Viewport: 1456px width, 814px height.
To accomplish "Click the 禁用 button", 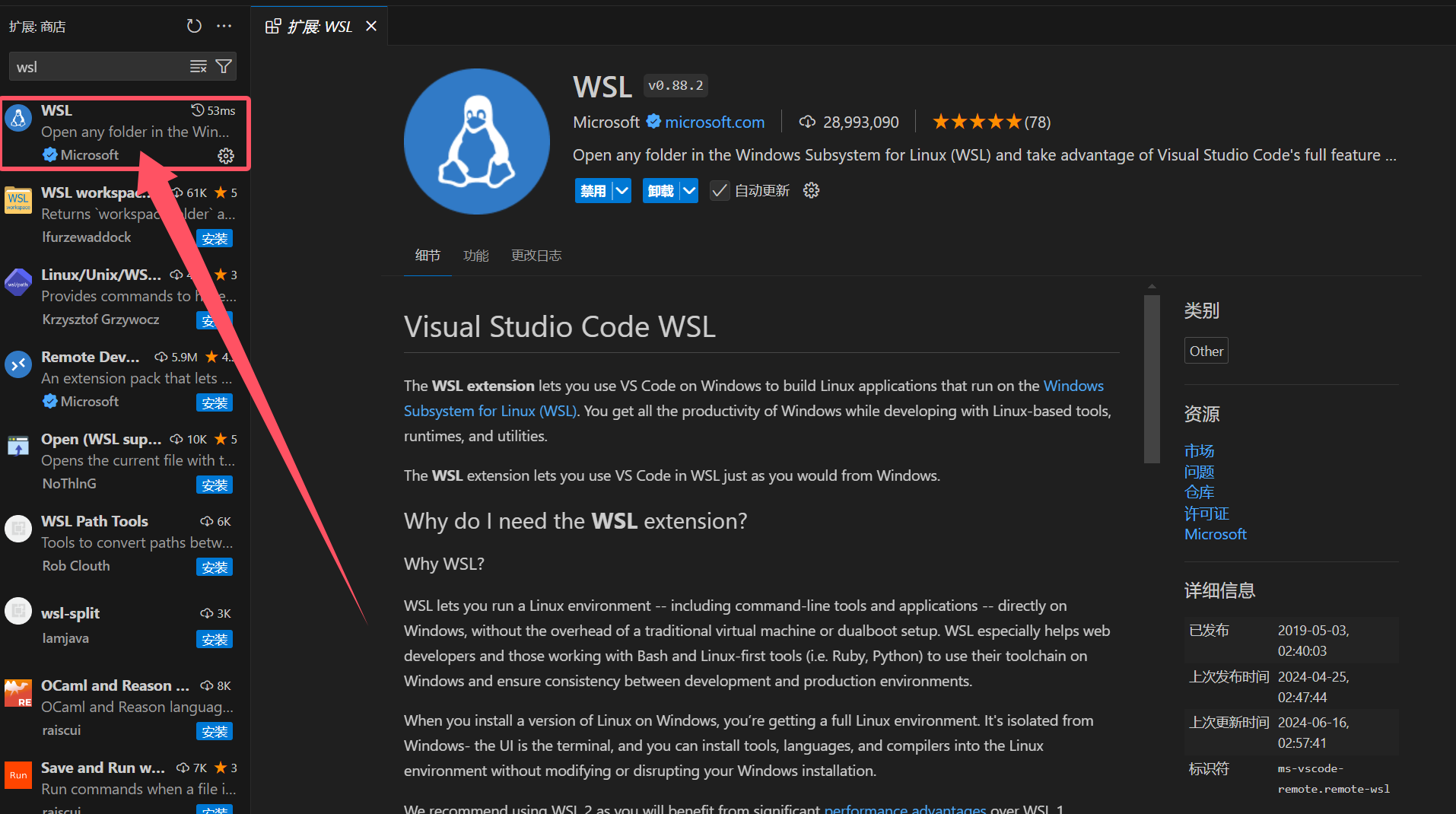I will pyautogui.click(x=593, y=190).
